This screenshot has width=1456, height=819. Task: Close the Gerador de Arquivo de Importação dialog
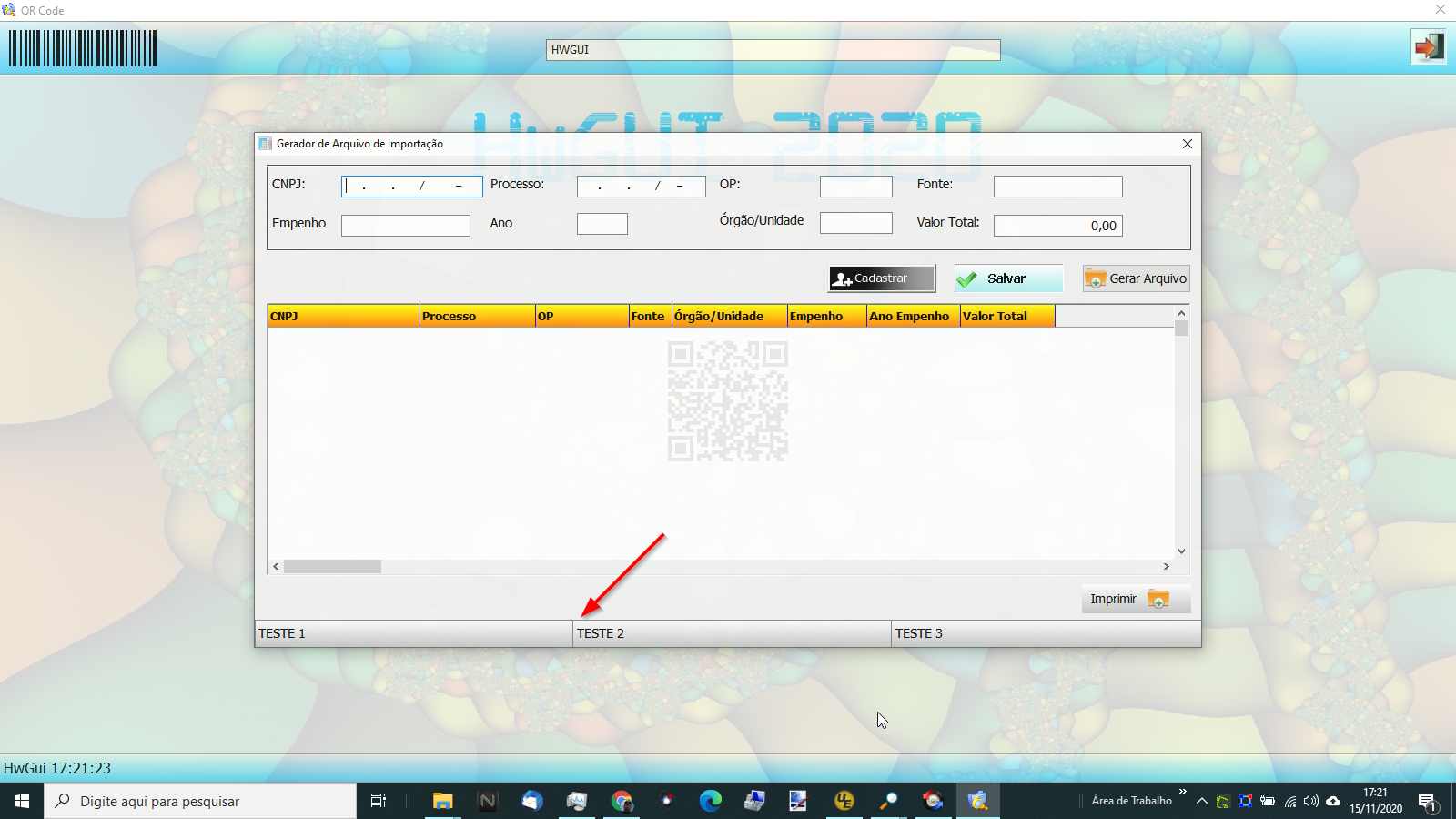[1188, 144]
